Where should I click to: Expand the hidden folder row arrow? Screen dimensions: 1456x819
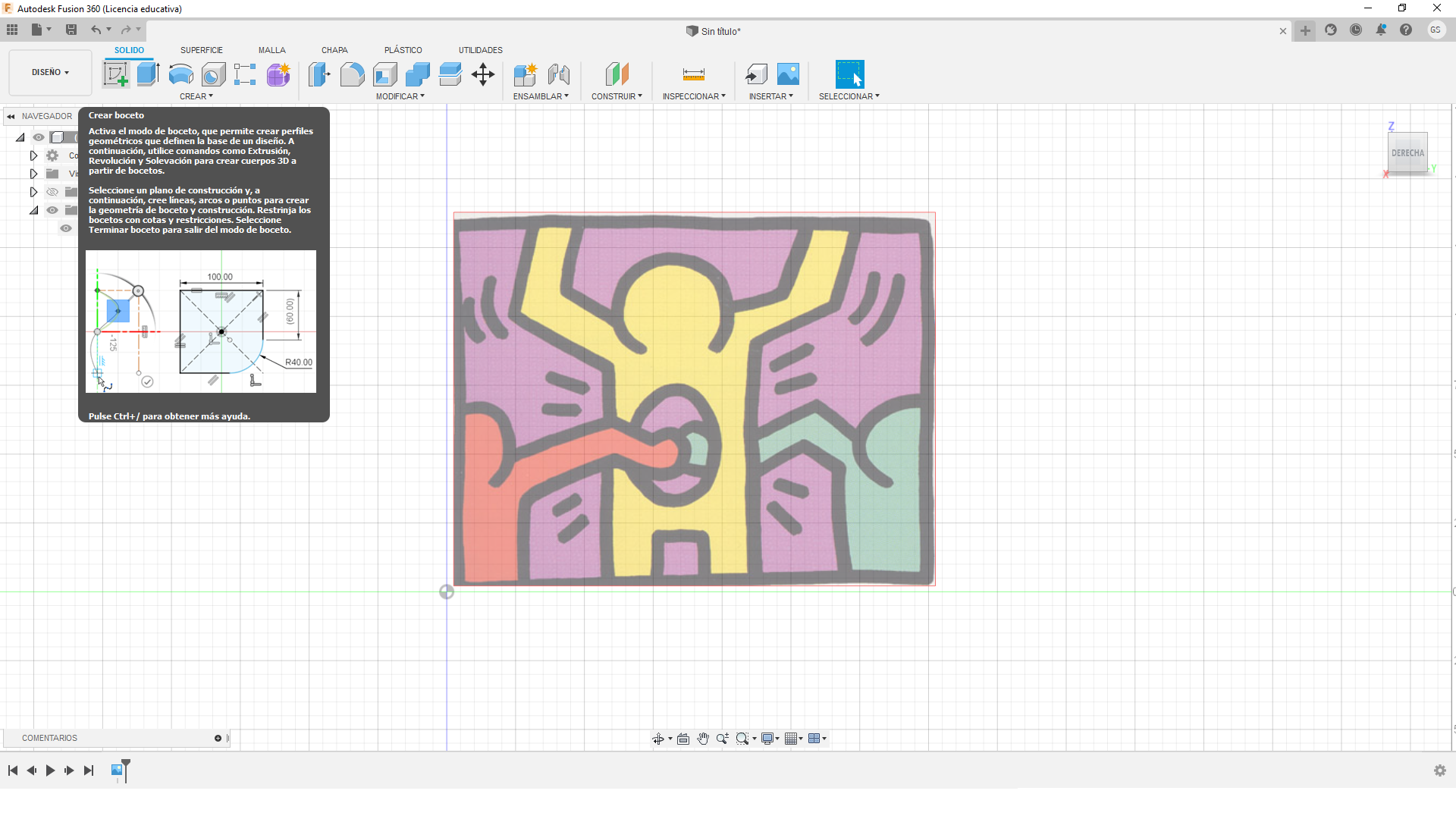[33, 192]
